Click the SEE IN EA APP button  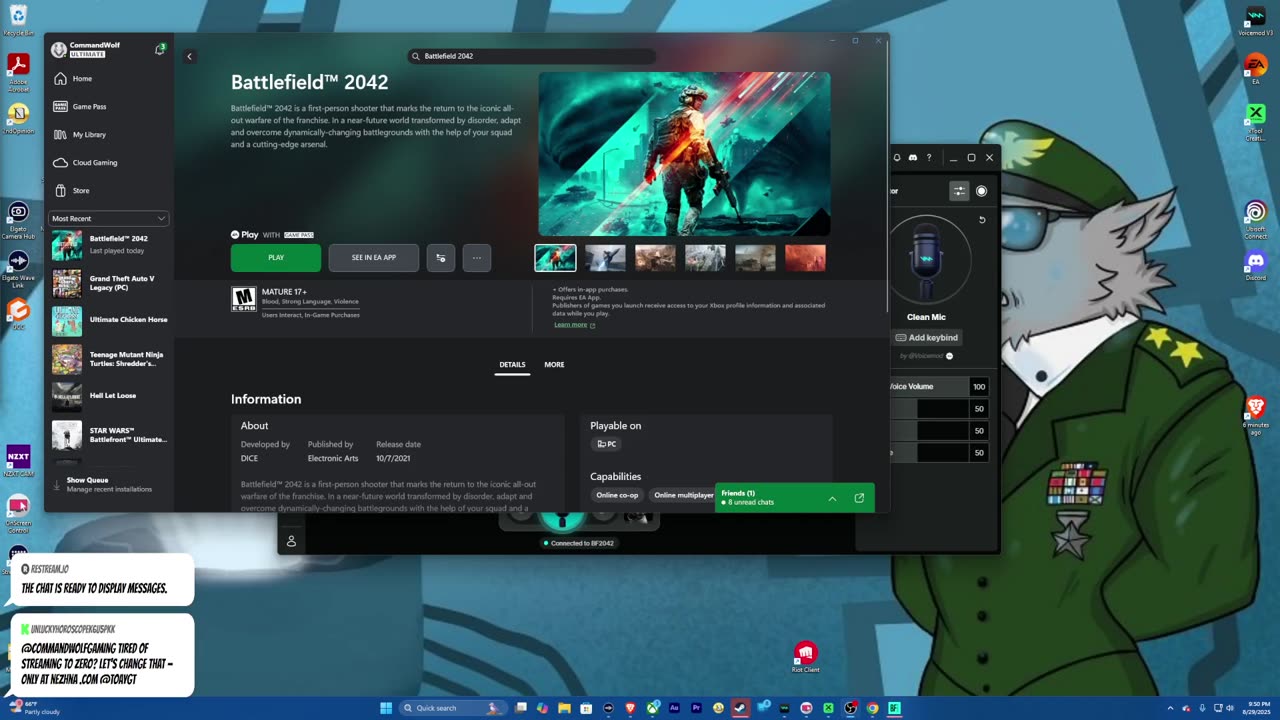click(374, 257)
